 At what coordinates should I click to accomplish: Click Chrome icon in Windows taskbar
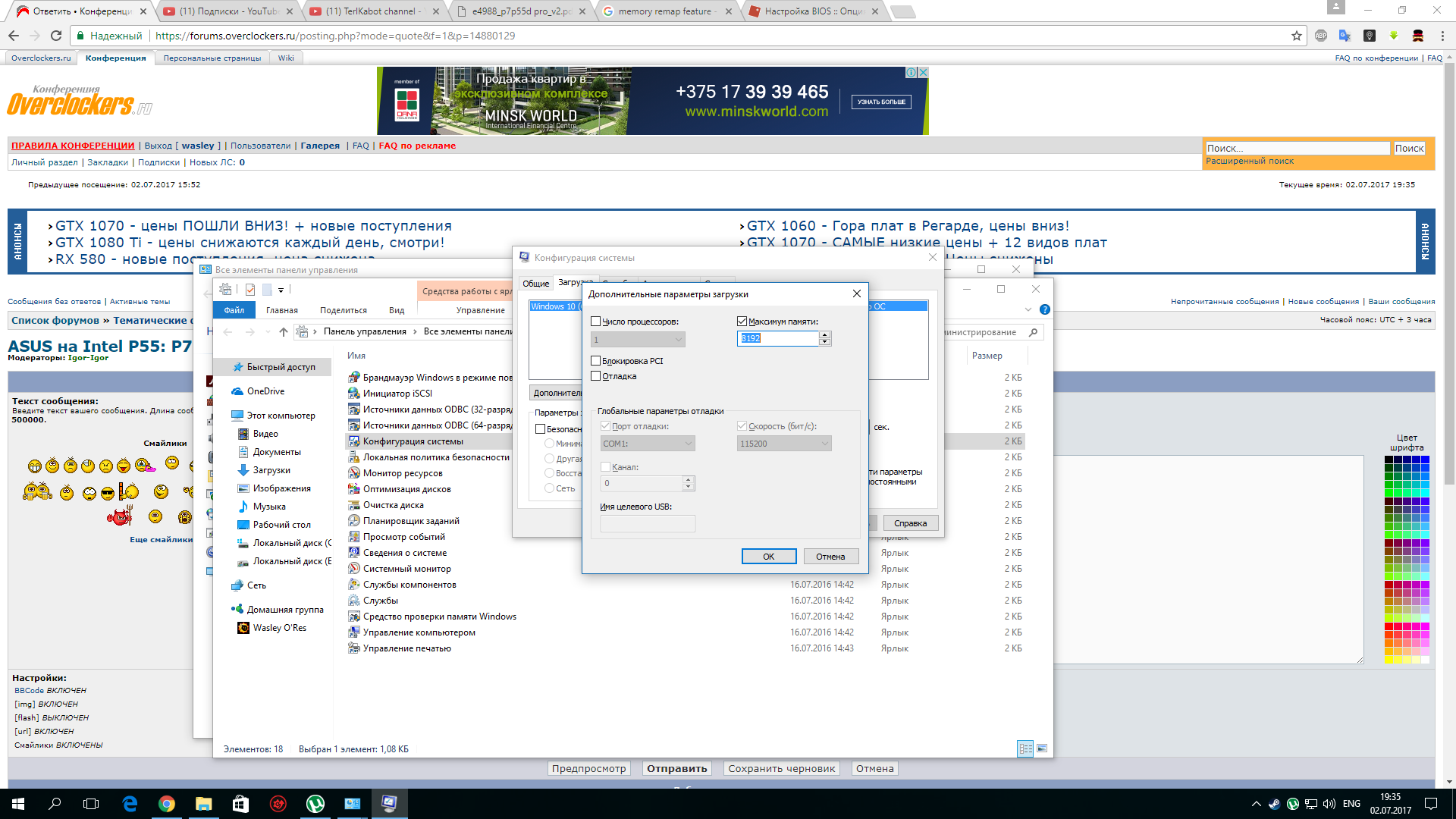[167, 804]
